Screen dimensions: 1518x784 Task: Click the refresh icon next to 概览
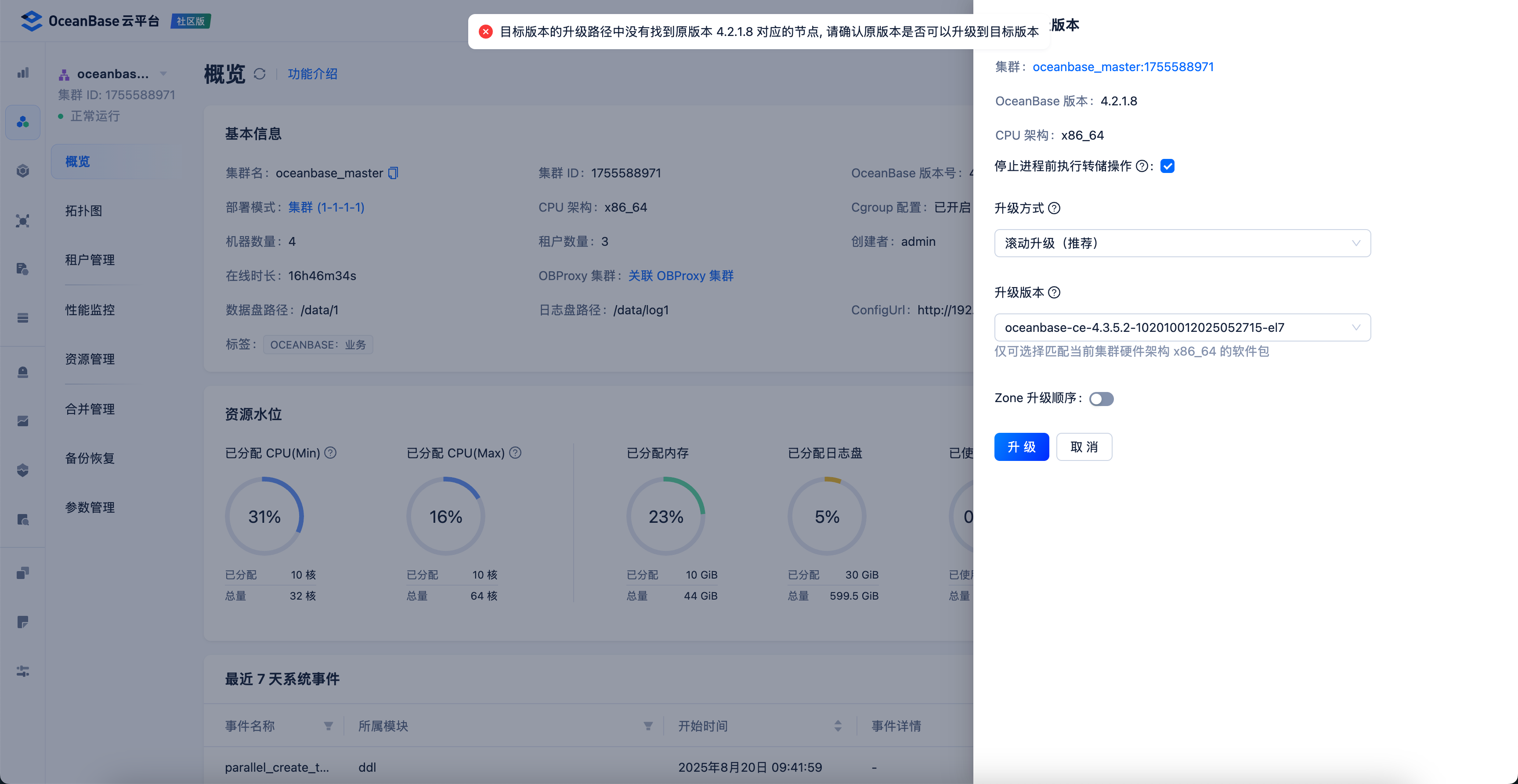[260, 74]
